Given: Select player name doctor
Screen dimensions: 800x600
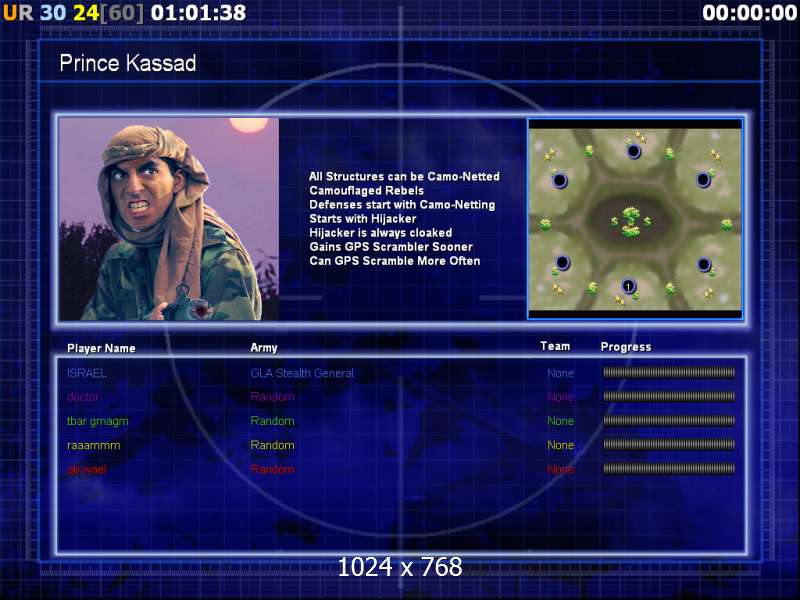Looking at the screenshot, I should tap(83, 397).
